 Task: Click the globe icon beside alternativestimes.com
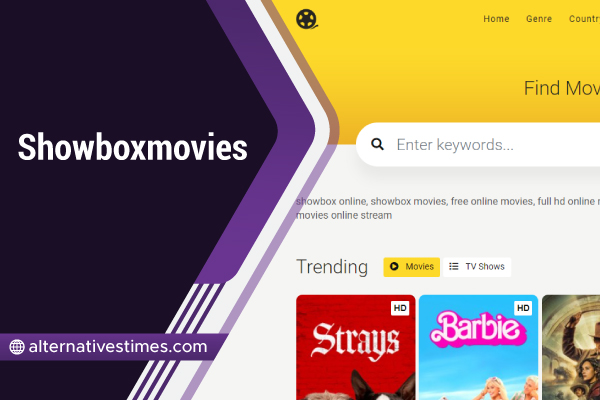pos(17,347)
